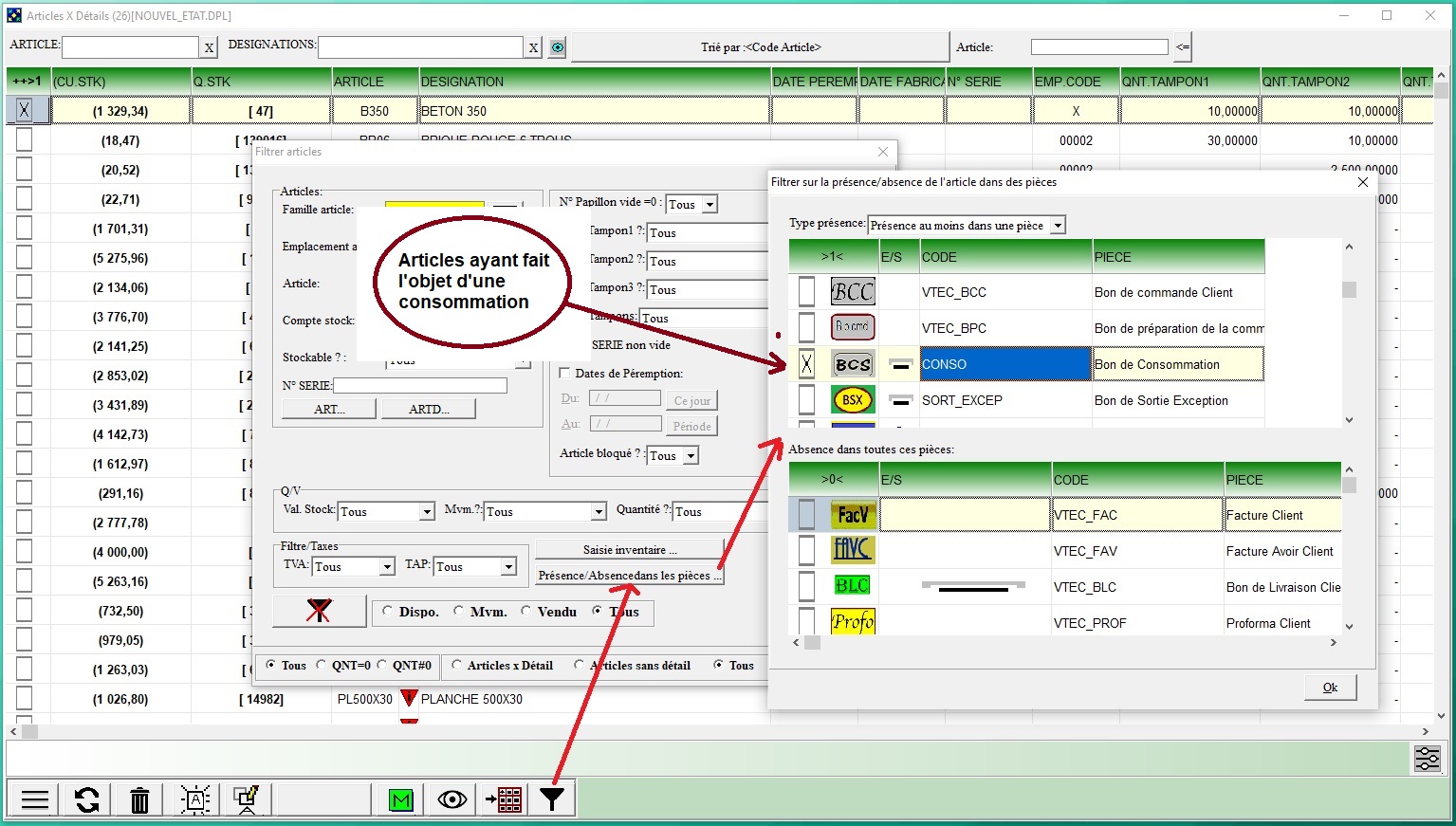The width and height of the screenshot is (1456, 826).
Task: Click the settings sliders icon bottom right
Action: [x=1428, y=759]
